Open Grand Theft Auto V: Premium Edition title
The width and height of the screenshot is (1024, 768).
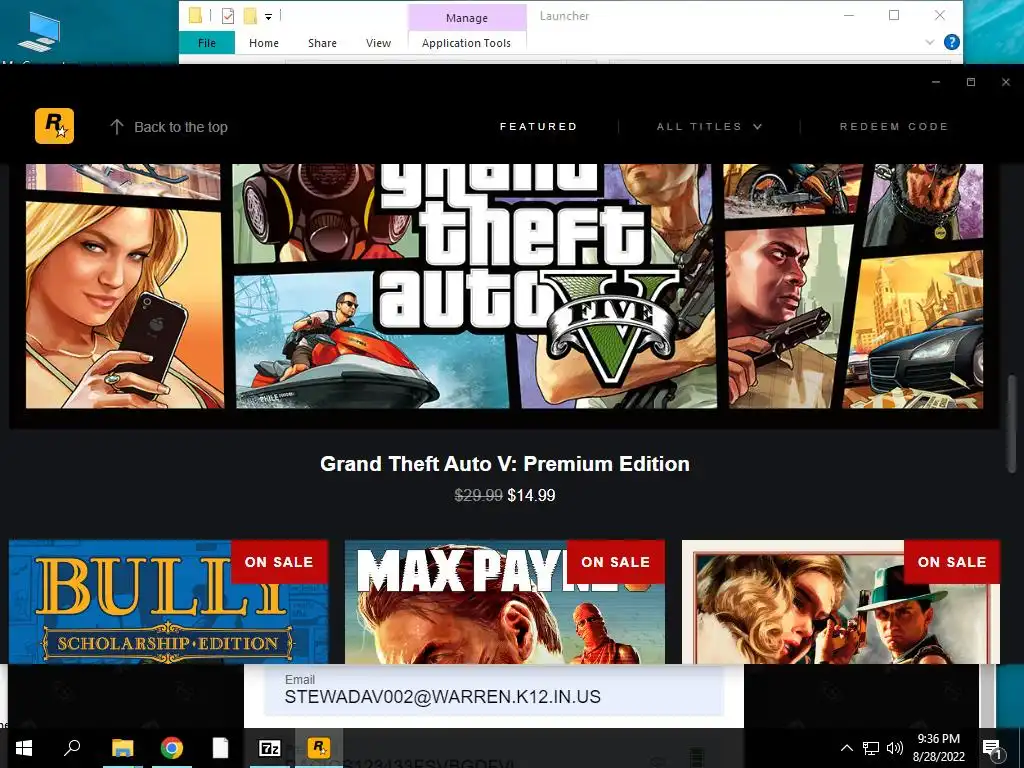(504, 464)
